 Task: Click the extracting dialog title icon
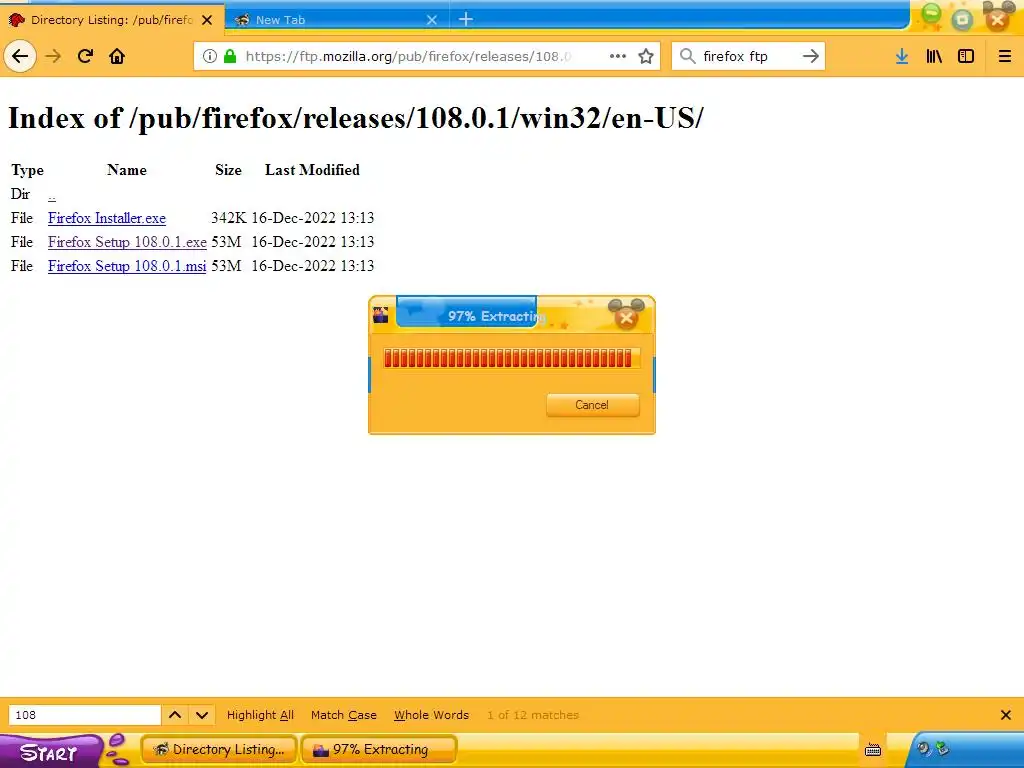[x=381, y=315]
